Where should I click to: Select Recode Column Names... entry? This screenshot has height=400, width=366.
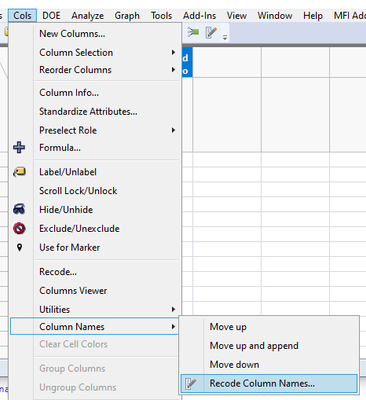pos(269,383)
